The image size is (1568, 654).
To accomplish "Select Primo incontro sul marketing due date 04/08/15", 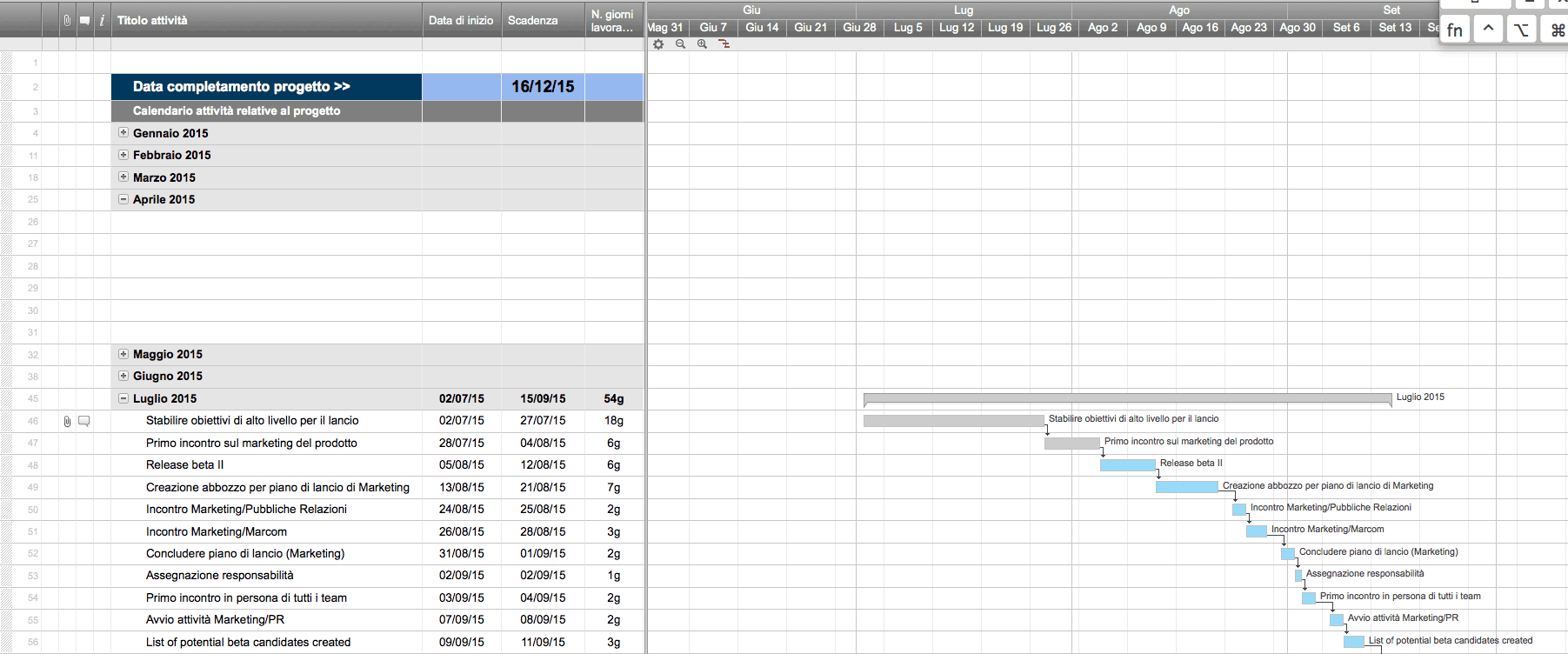I will tap(543, 444).
